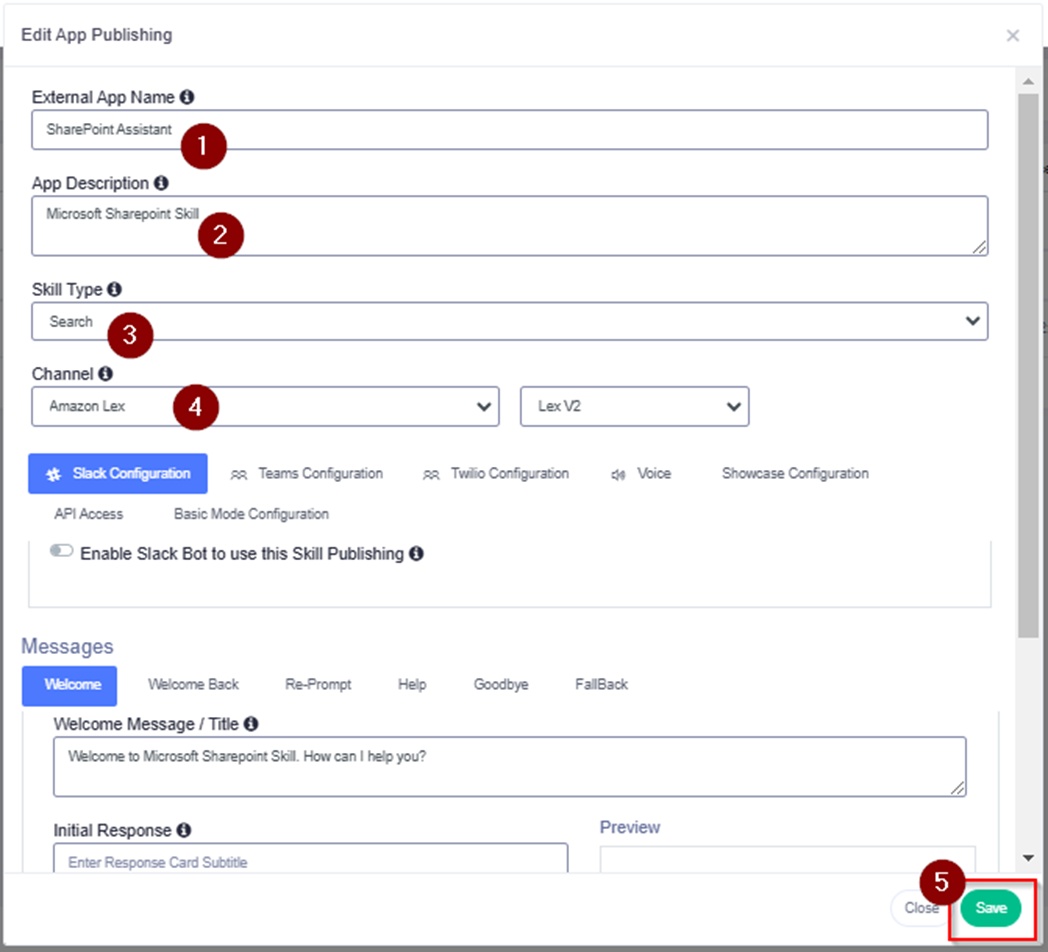Click the Initial Response info icon
The height and width of the screenshot is (952, 1048).
pyautogui.click(x=184, y=830)
